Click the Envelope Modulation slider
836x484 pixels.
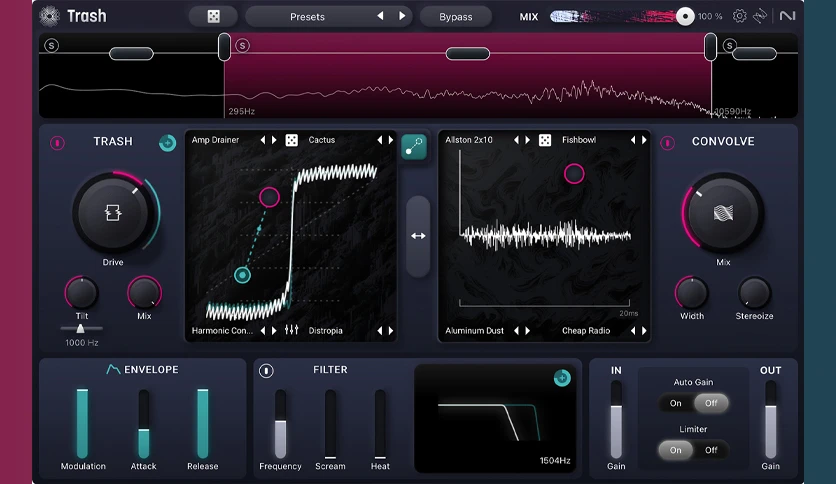tap(82, 423)
